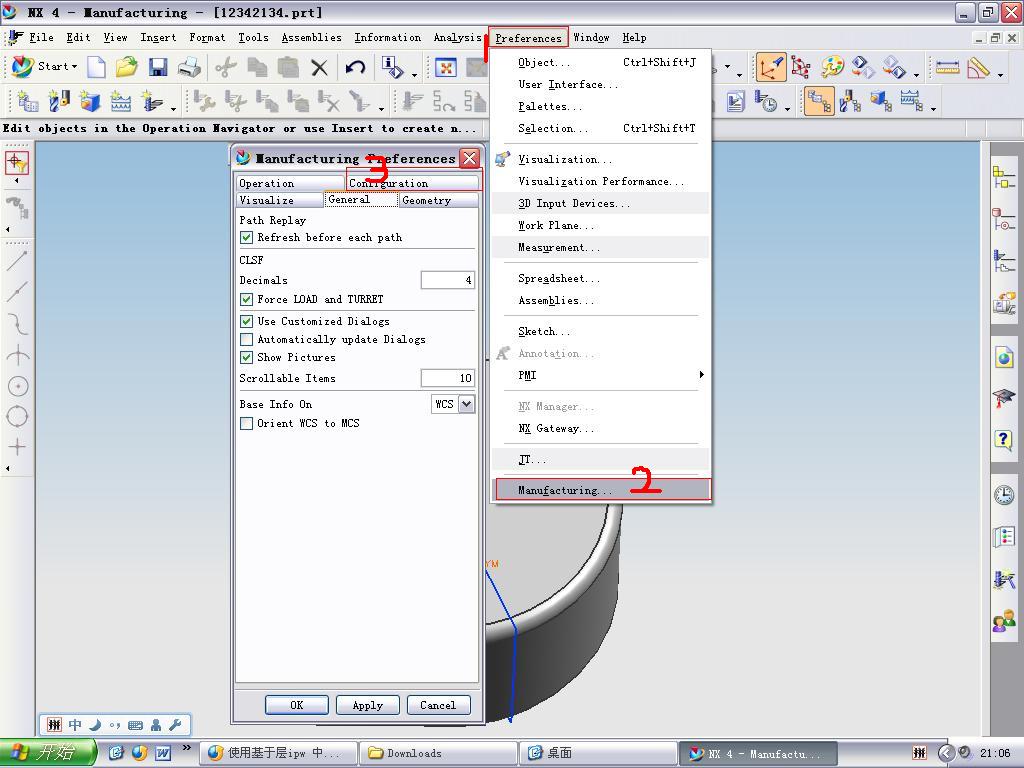Click the Fit view icon
The image size is (1024, 768).
445,67
